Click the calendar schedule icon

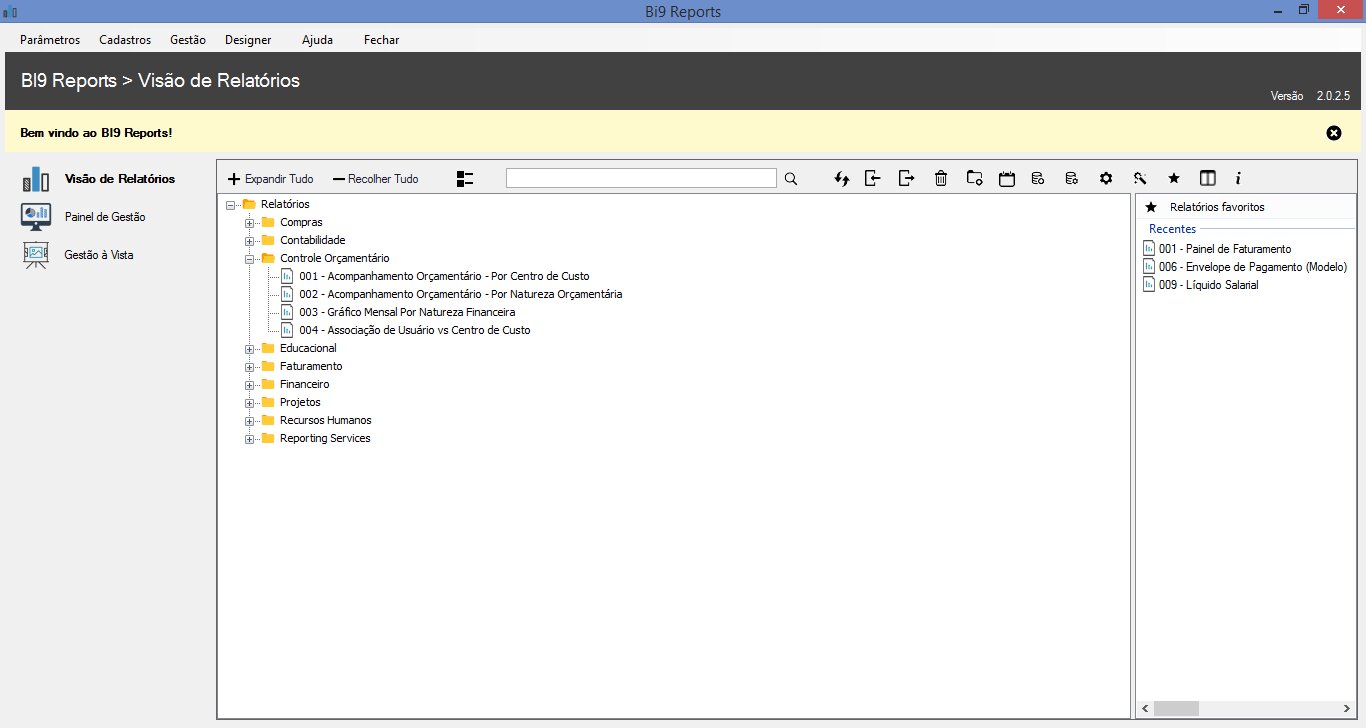click(x=1007, y=179)
